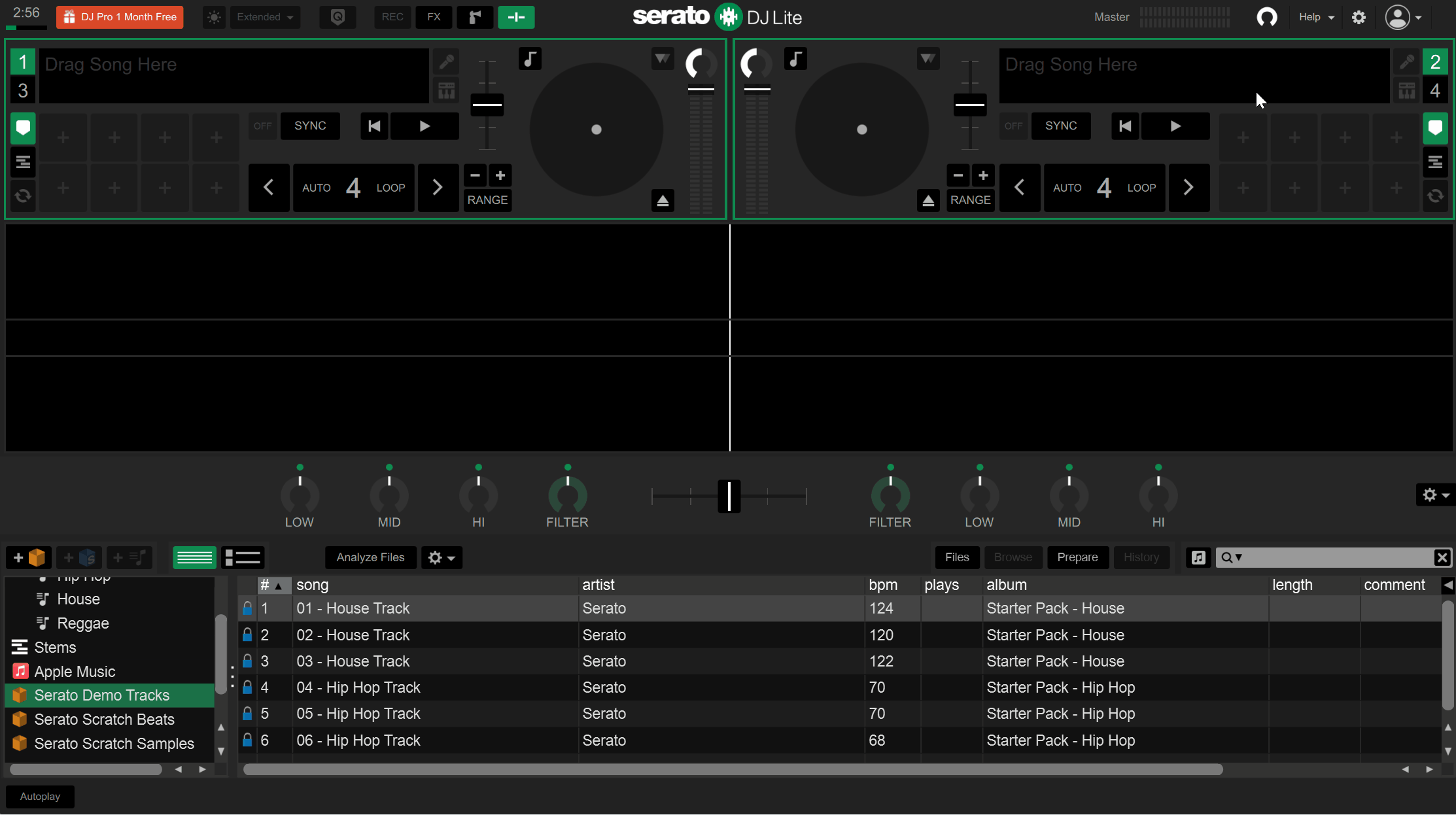Open the History panel tab
1456x815 pixels.
tap(1141, 557)
